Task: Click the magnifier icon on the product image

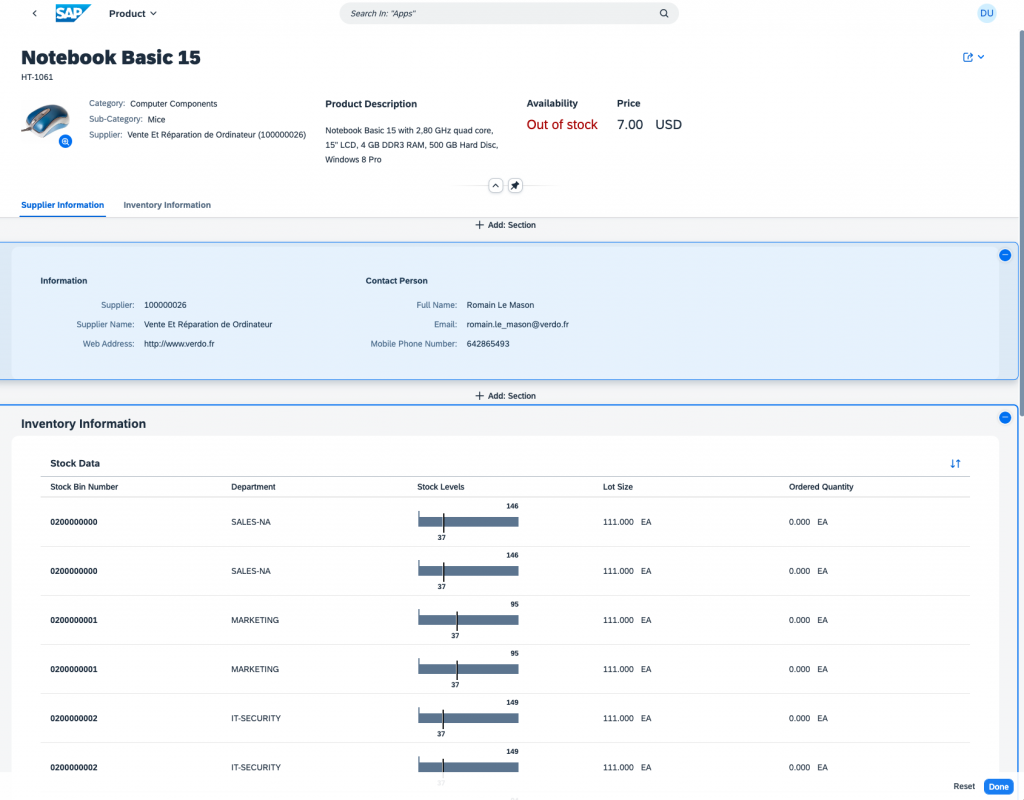Action: pyautogui.click(x=65, y=142)
